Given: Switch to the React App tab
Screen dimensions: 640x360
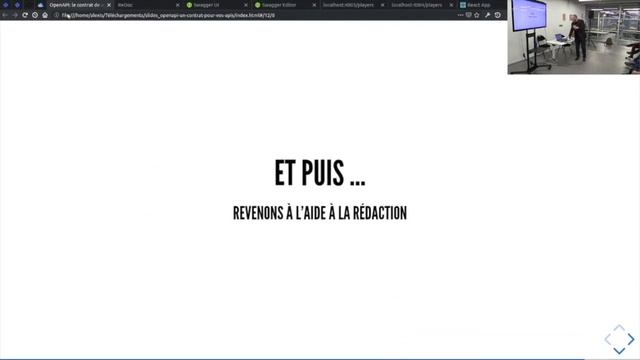Looking at the screenshot, I should 481,5.
